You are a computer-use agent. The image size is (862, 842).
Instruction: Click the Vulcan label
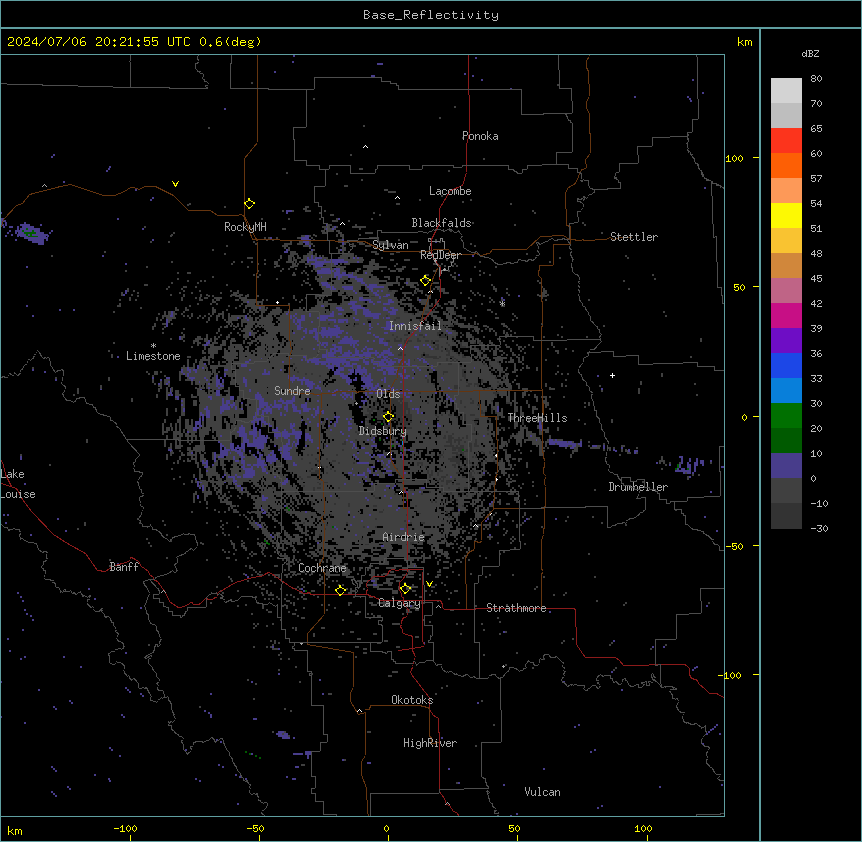543,792
